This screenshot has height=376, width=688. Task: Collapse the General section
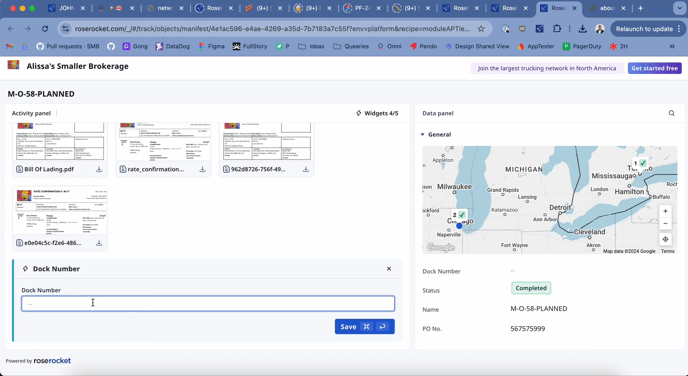423,135
